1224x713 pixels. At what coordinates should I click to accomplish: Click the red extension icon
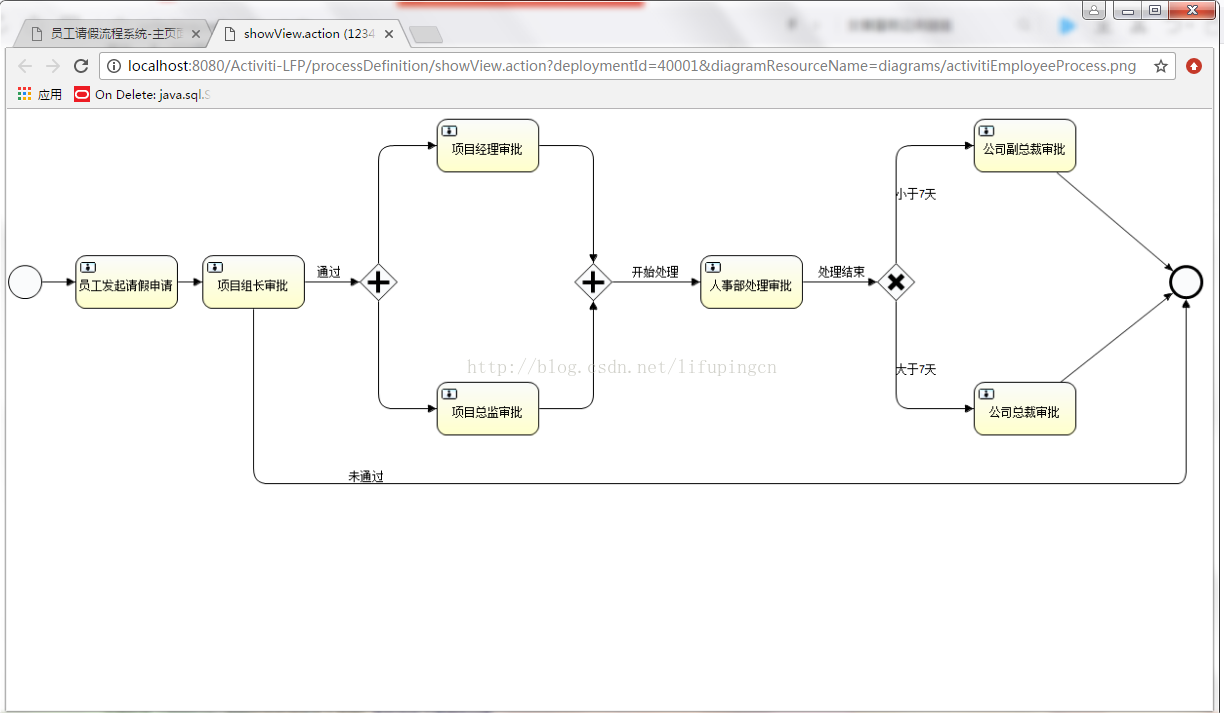tap(1194, 66)
